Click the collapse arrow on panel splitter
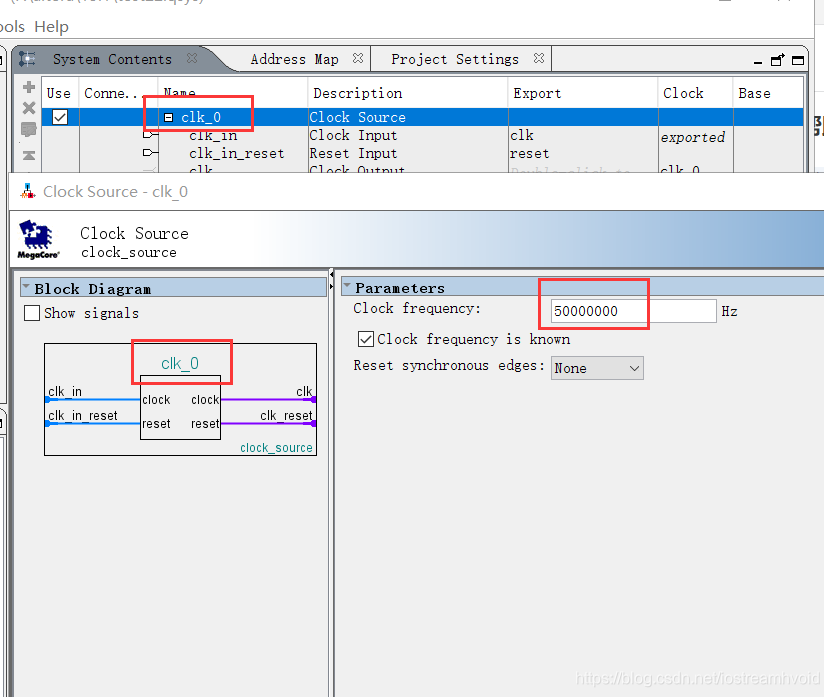The width and height of the screenshot is (829, 697). pyautogui.click(x=331, y=274)
